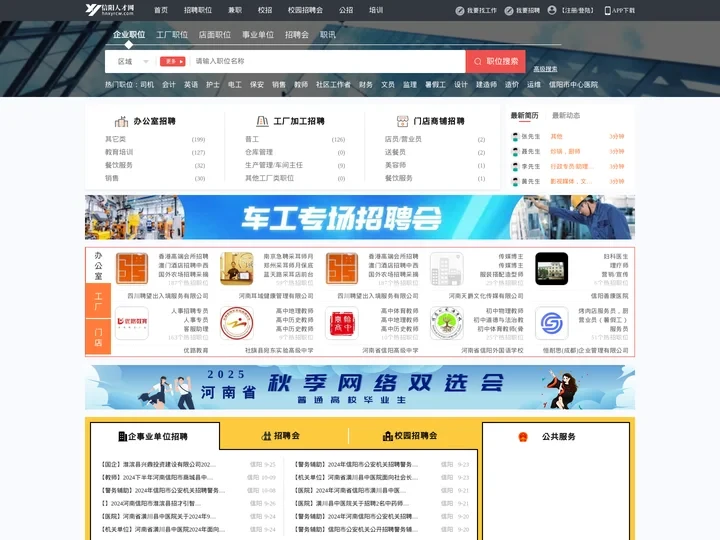
Task: Open the 2025 河南省秋季网络双选会 banner
Action: 360,387
